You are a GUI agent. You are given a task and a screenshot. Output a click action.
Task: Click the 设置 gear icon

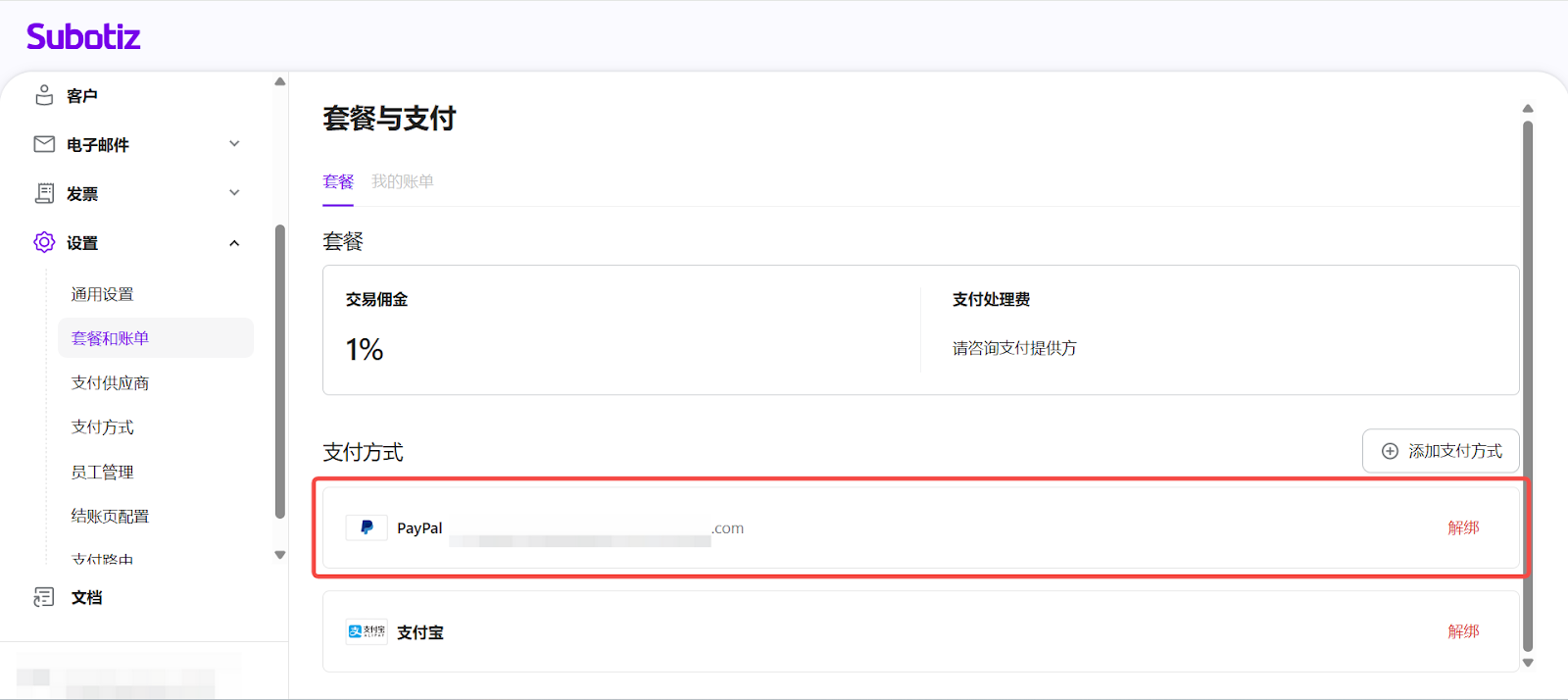44,242
